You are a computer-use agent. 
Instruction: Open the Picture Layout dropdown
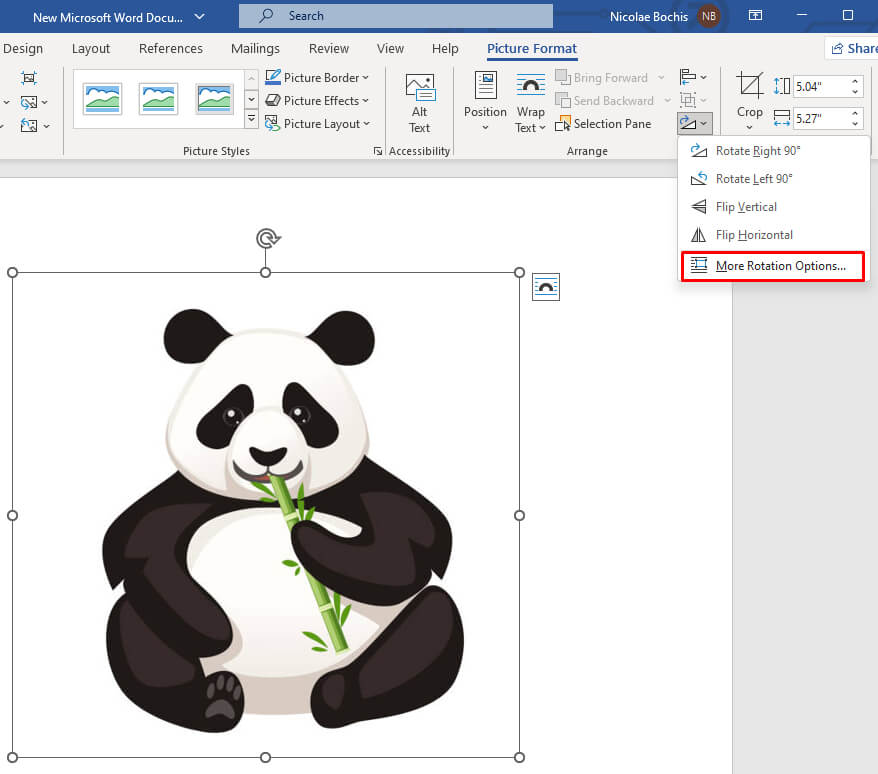click(x=317, y=124)
